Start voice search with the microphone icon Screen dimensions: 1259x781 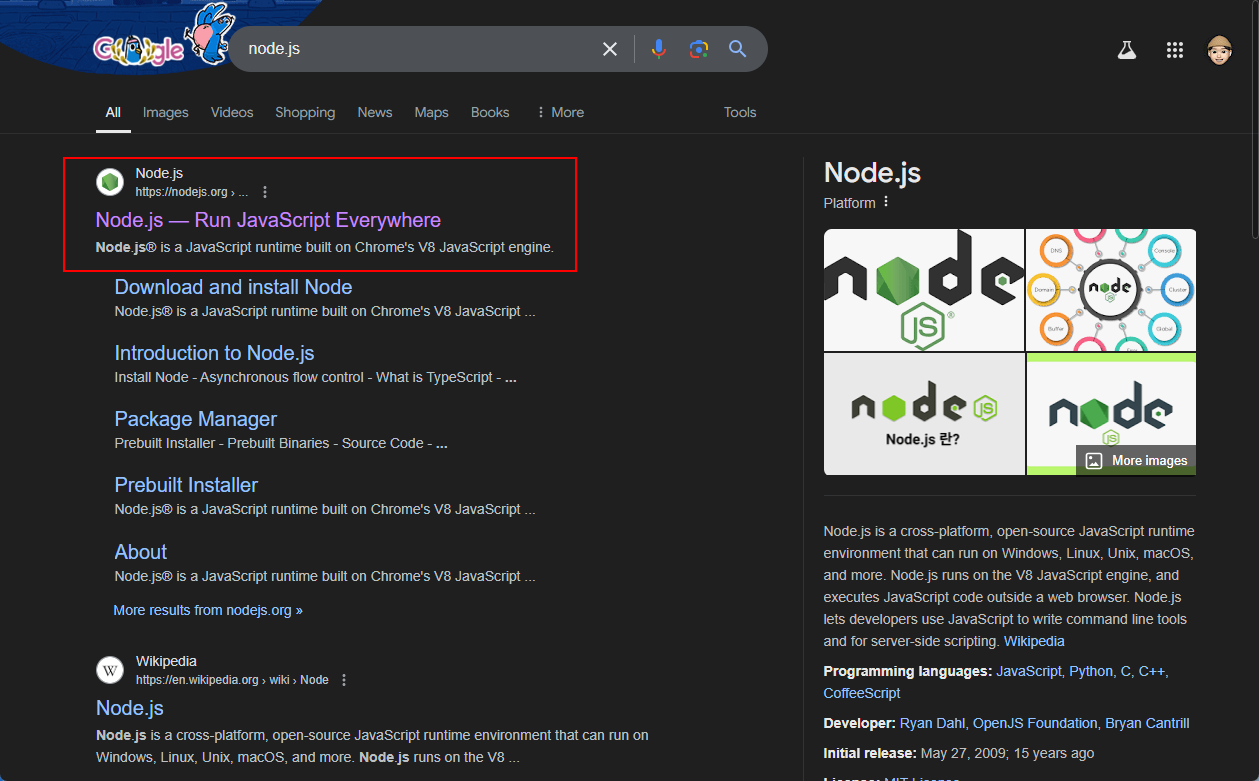[658, 49]
